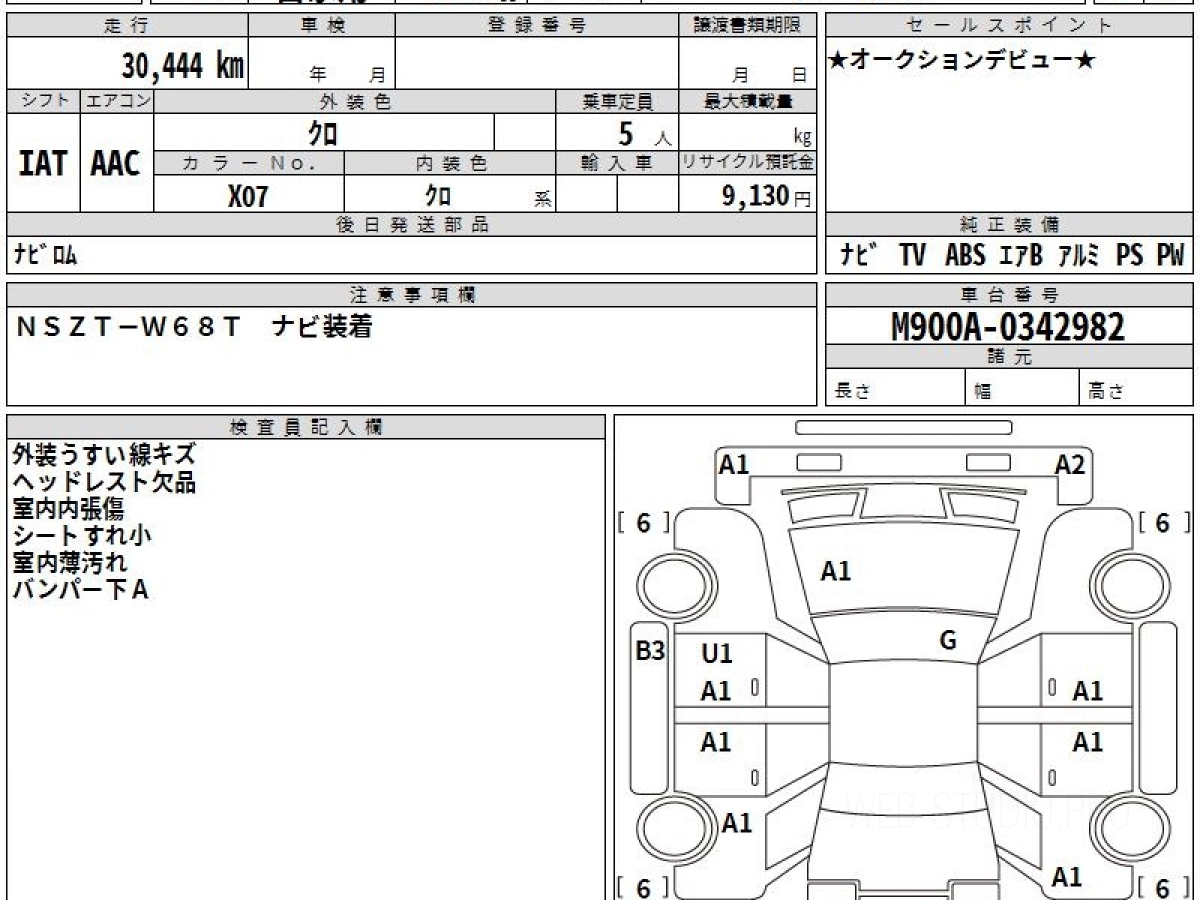Select the NSZT-W68T ナビ装着 note
Screen dimensions: 1200x900
195,326
